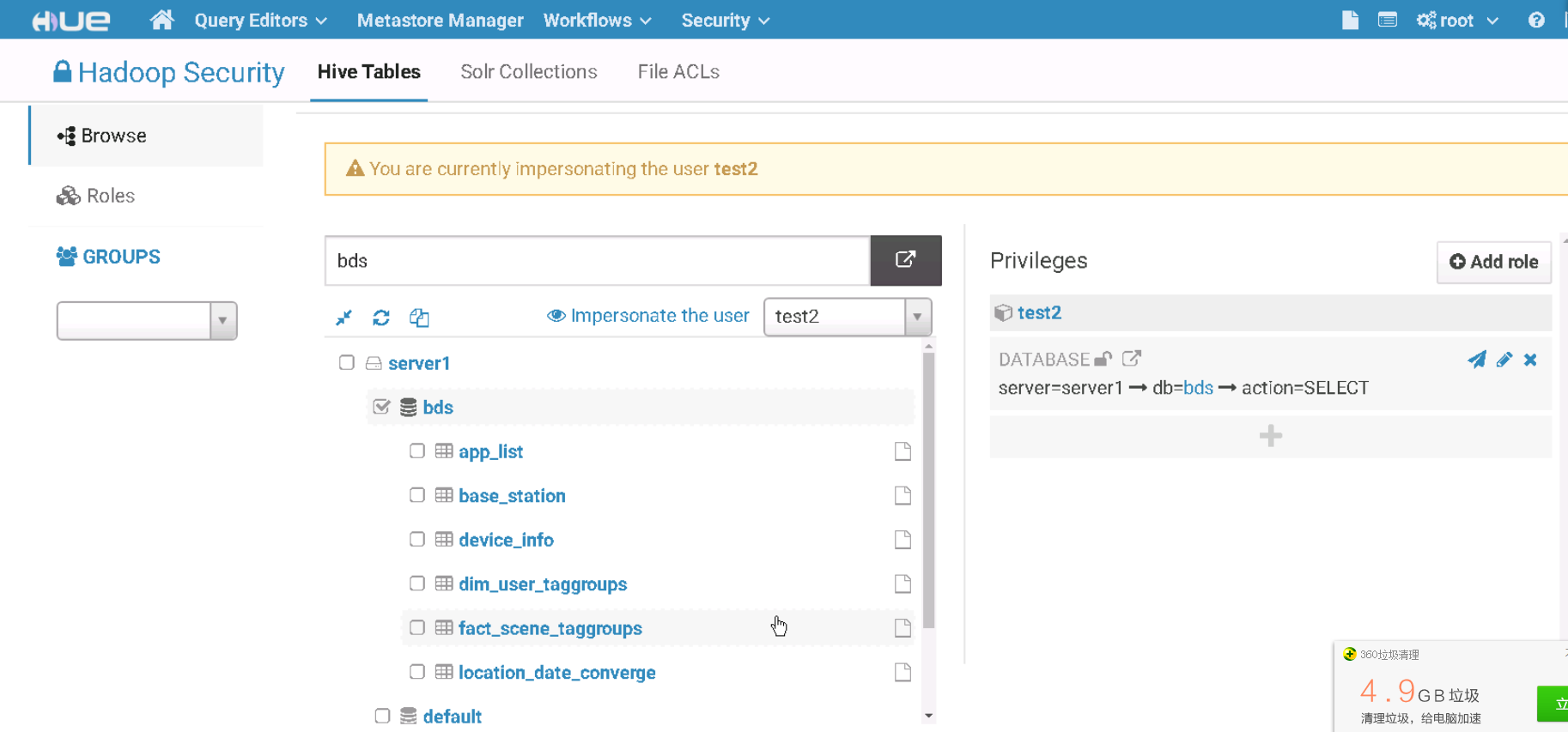
Task: Check the base_station table checkbox
Action: tap(417, 494)
